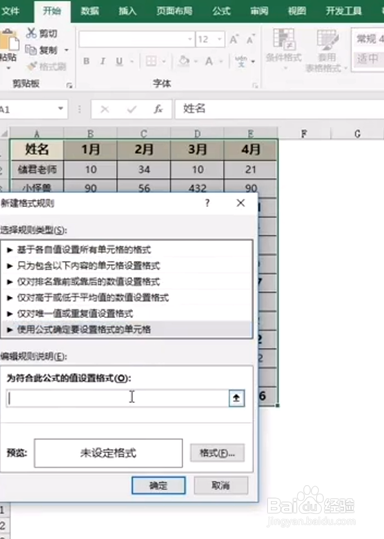The width and height of the screenshot is (384, 539).
Task: Select rule type 基于各自值设置所有单元格的格式
Action: (127, 250)
